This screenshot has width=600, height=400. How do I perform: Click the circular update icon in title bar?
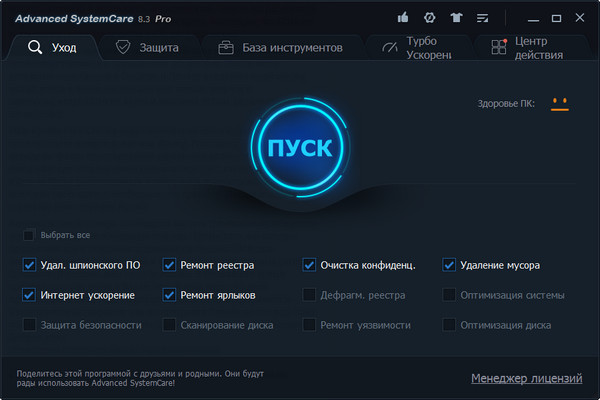click(429, 17)
